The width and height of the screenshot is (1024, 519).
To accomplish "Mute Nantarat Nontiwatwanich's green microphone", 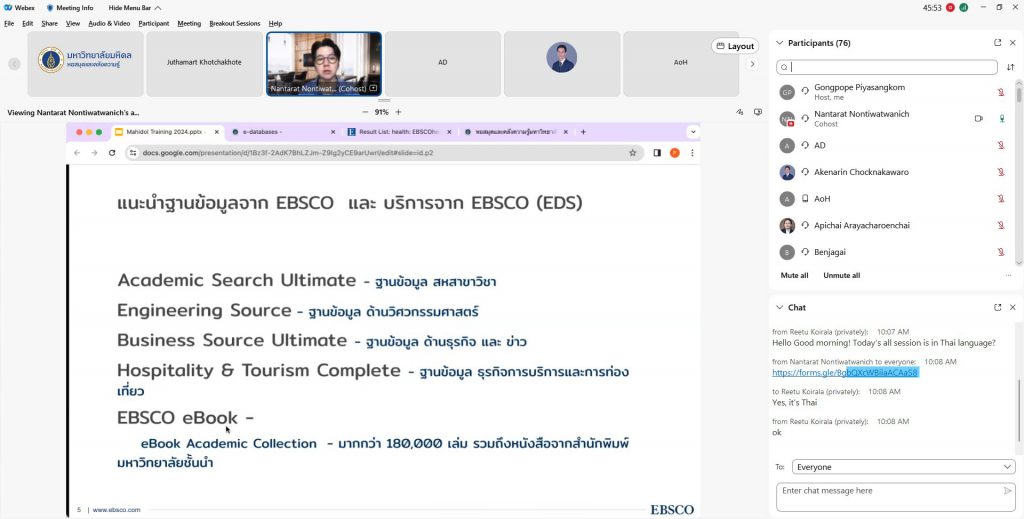I will point(1001,118).
